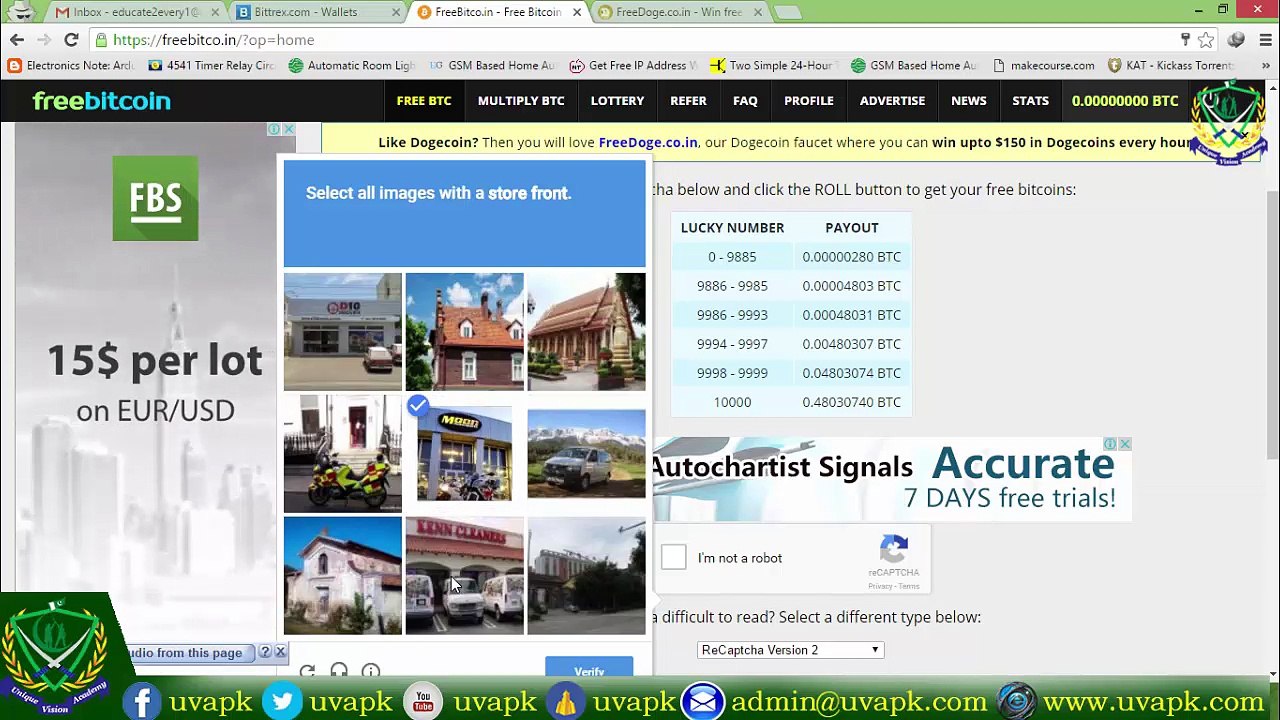Open the Chrome menu button
The height and width of the screenshot is (720, 1280).
point(1265,40)
